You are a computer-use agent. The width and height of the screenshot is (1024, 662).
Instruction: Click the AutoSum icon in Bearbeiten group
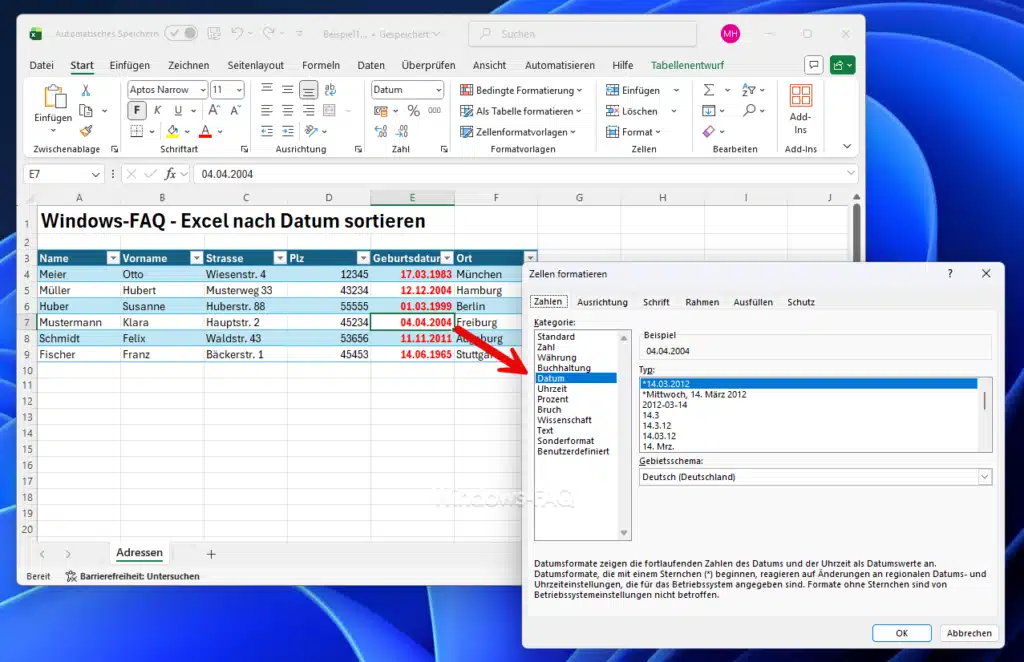click(x=709, y=90)
